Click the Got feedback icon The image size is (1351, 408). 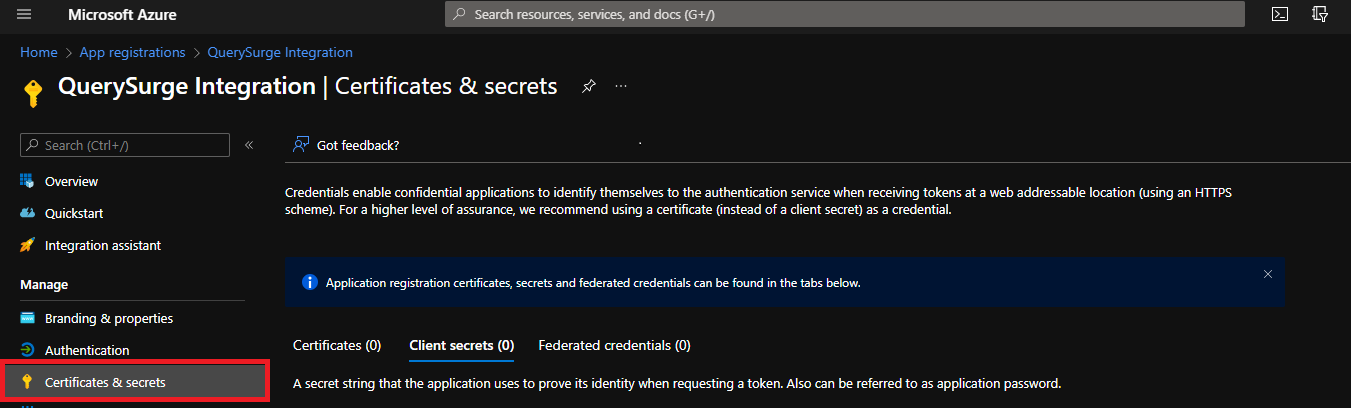300,145
